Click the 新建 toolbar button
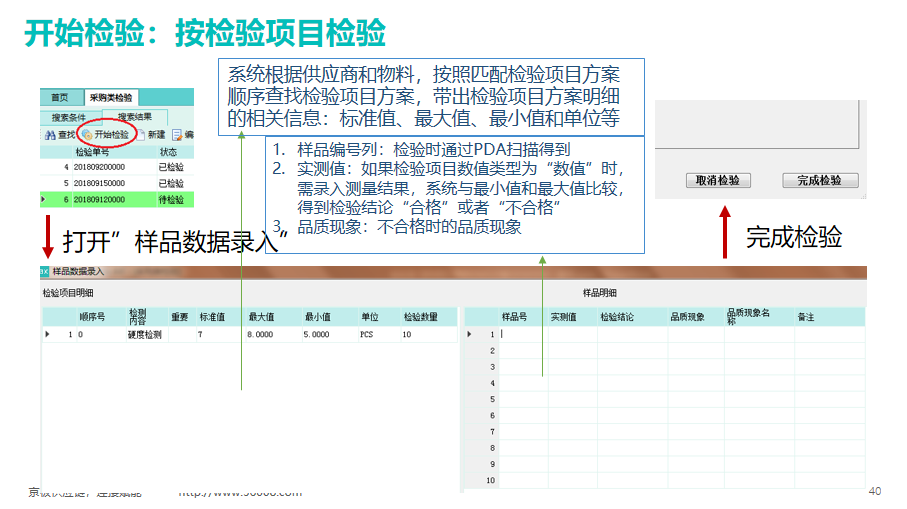This screenshot has height=509, width=907. click(x=152, y=135)
